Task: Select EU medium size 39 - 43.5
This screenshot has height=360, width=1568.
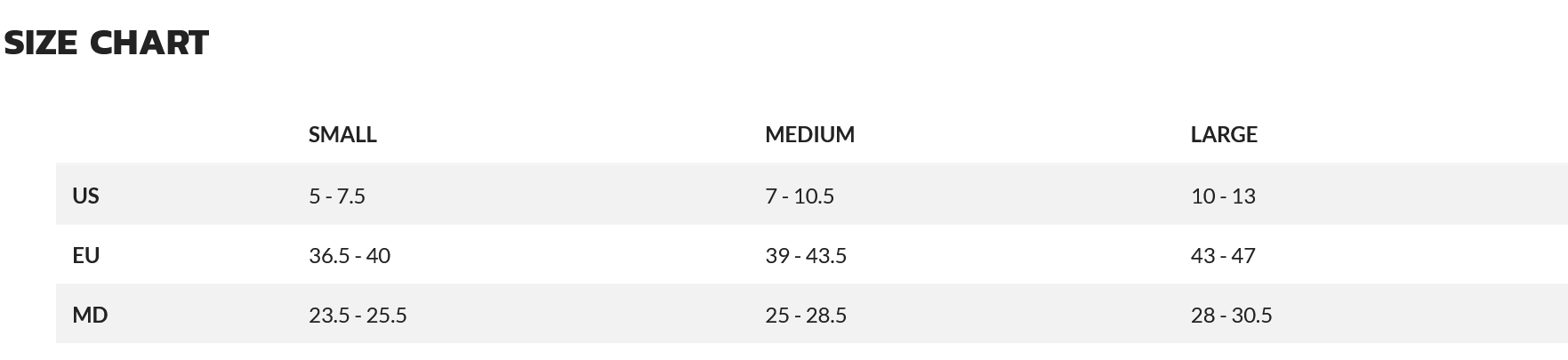Action: tap(806, 255)
